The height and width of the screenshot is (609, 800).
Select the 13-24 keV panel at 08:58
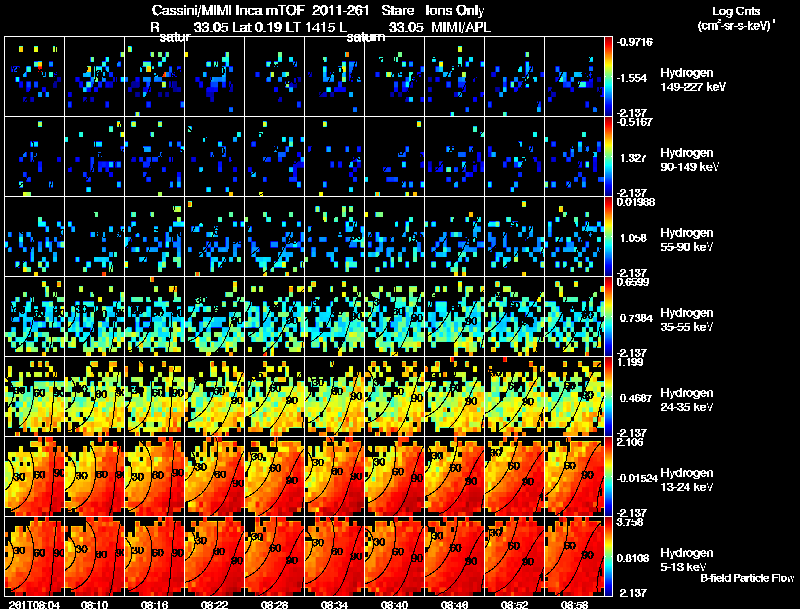(x=574, y=476)
